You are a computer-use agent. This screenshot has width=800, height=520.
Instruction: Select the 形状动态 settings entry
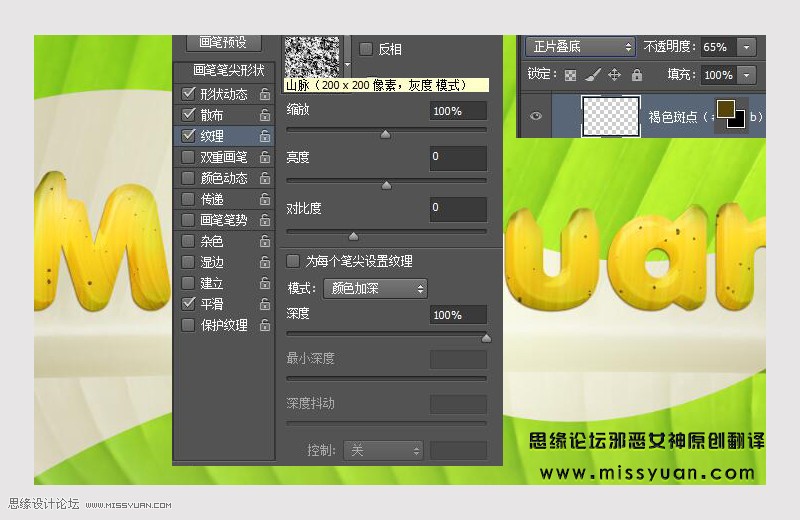224,94
